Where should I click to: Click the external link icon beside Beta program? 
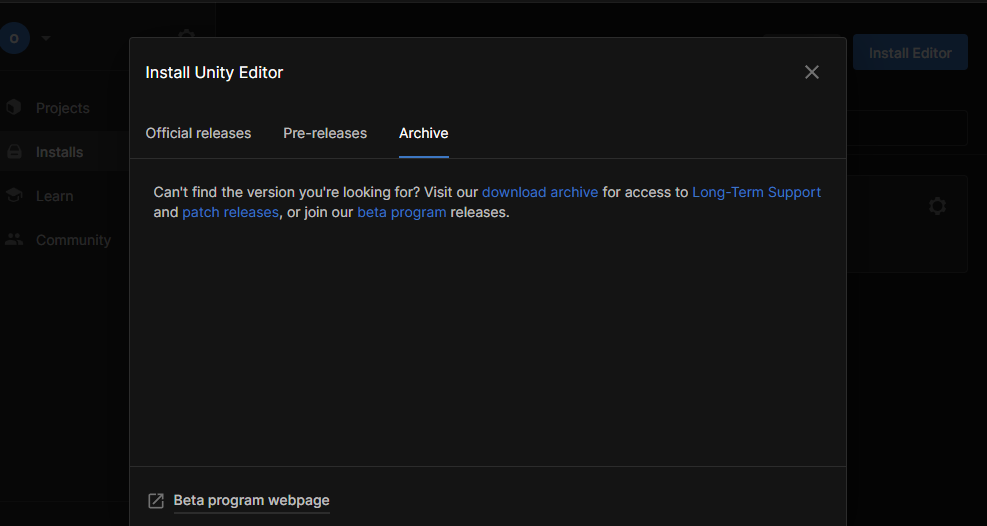(x=155, y=501)
